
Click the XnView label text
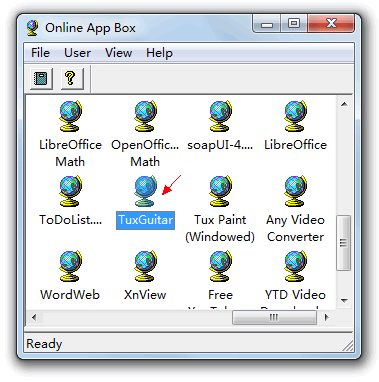point(145,295)
